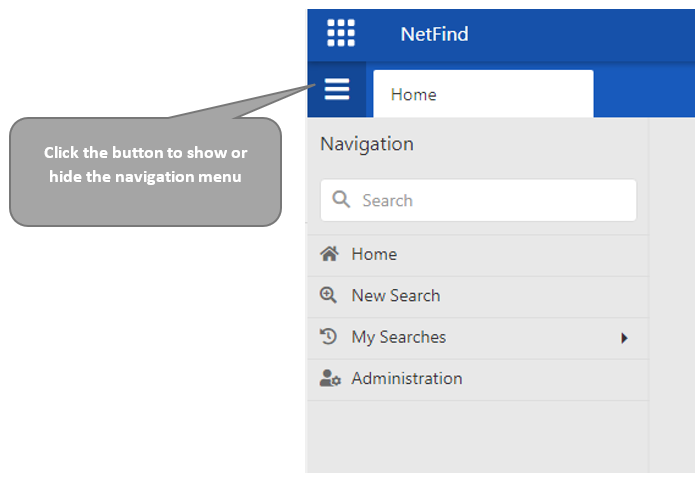Click the Navigation panel heading
Image resolution: width=700 pixels, height=478 pixels.
point(366,144)
